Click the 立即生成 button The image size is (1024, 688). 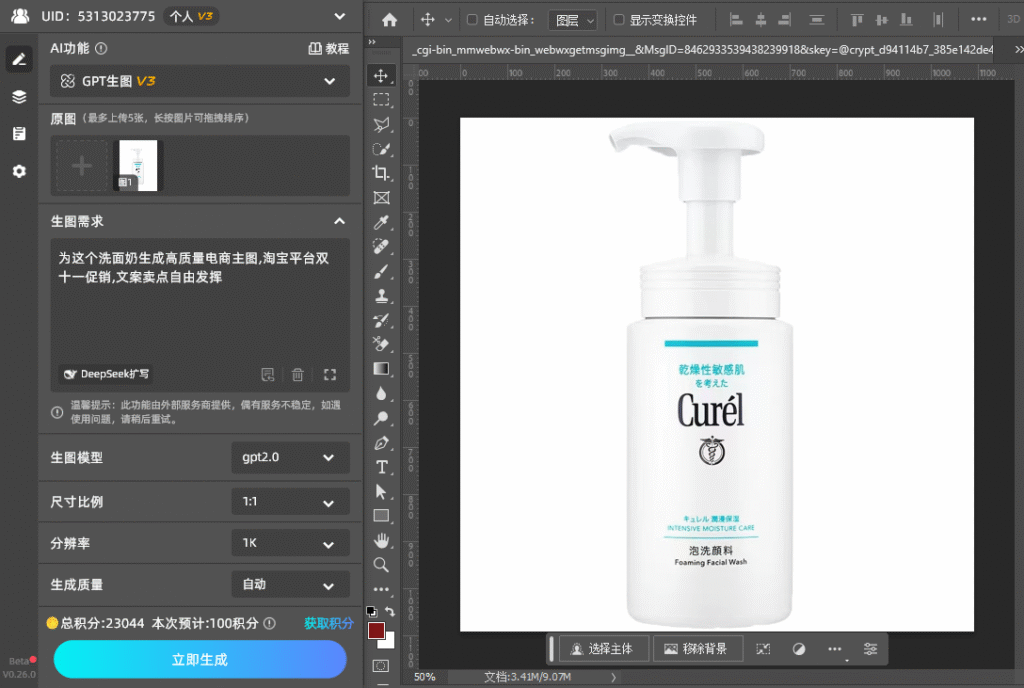coord(200,659)
